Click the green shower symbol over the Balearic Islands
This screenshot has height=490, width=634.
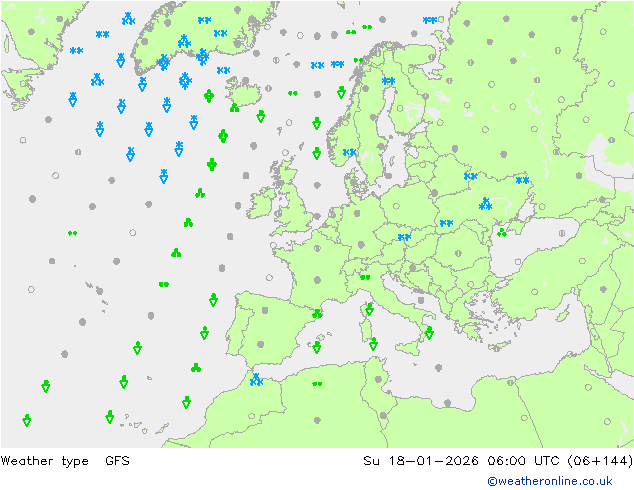[317, 347]
